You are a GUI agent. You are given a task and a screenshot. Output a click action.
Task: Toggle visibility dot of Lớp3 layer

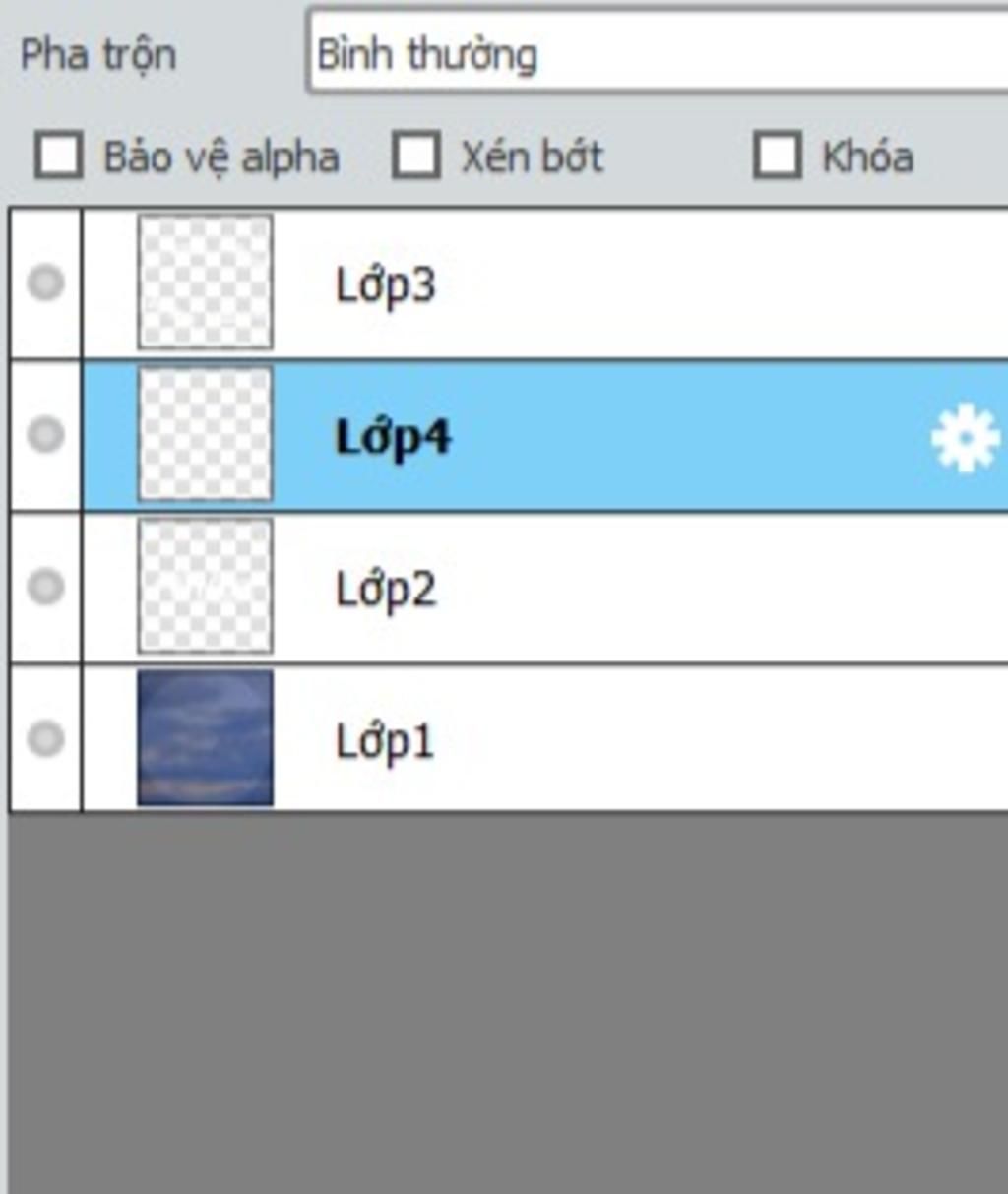tap(45, 283)
